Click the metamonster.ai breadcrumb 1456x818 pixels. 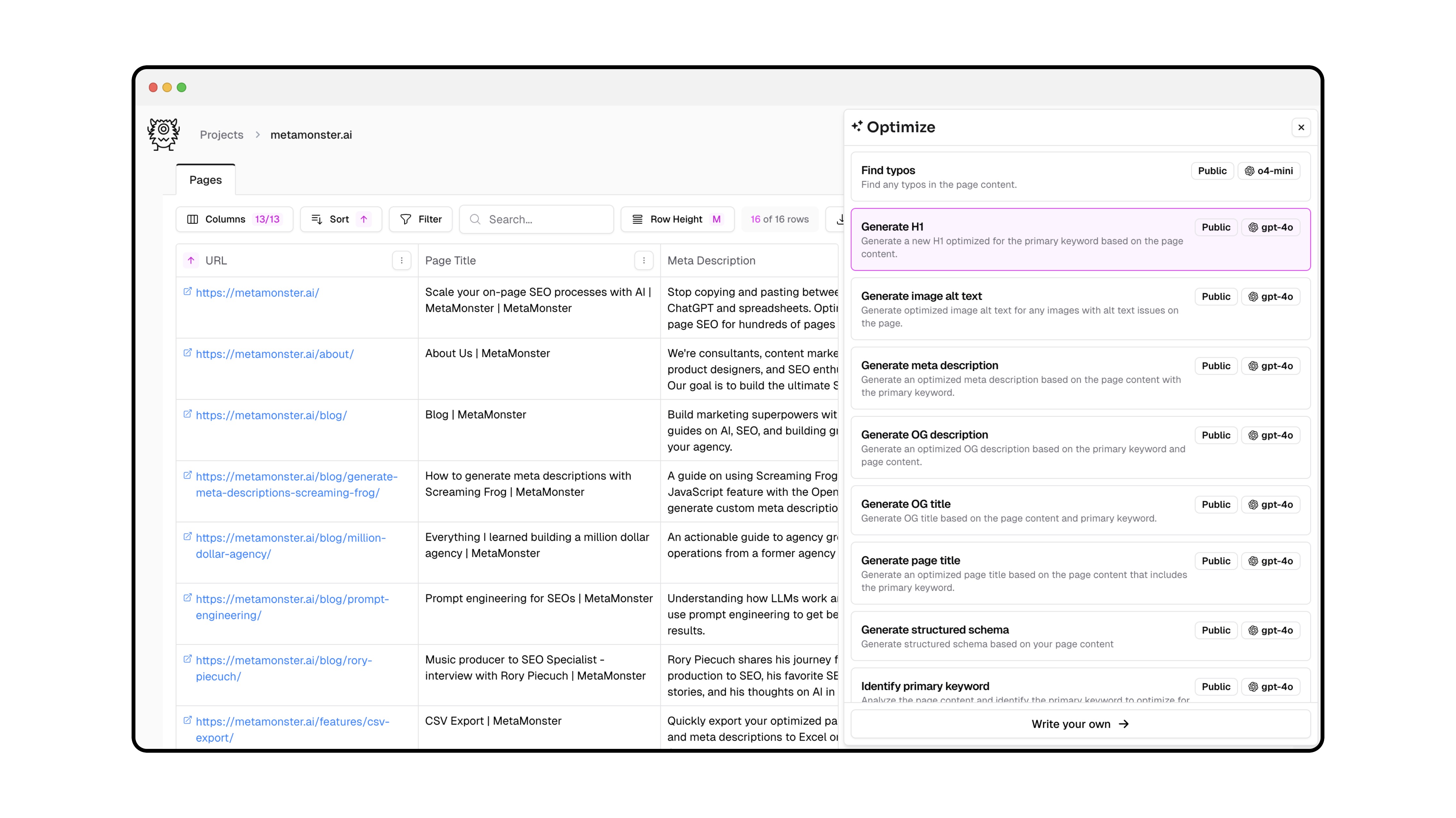coord(311,134)
